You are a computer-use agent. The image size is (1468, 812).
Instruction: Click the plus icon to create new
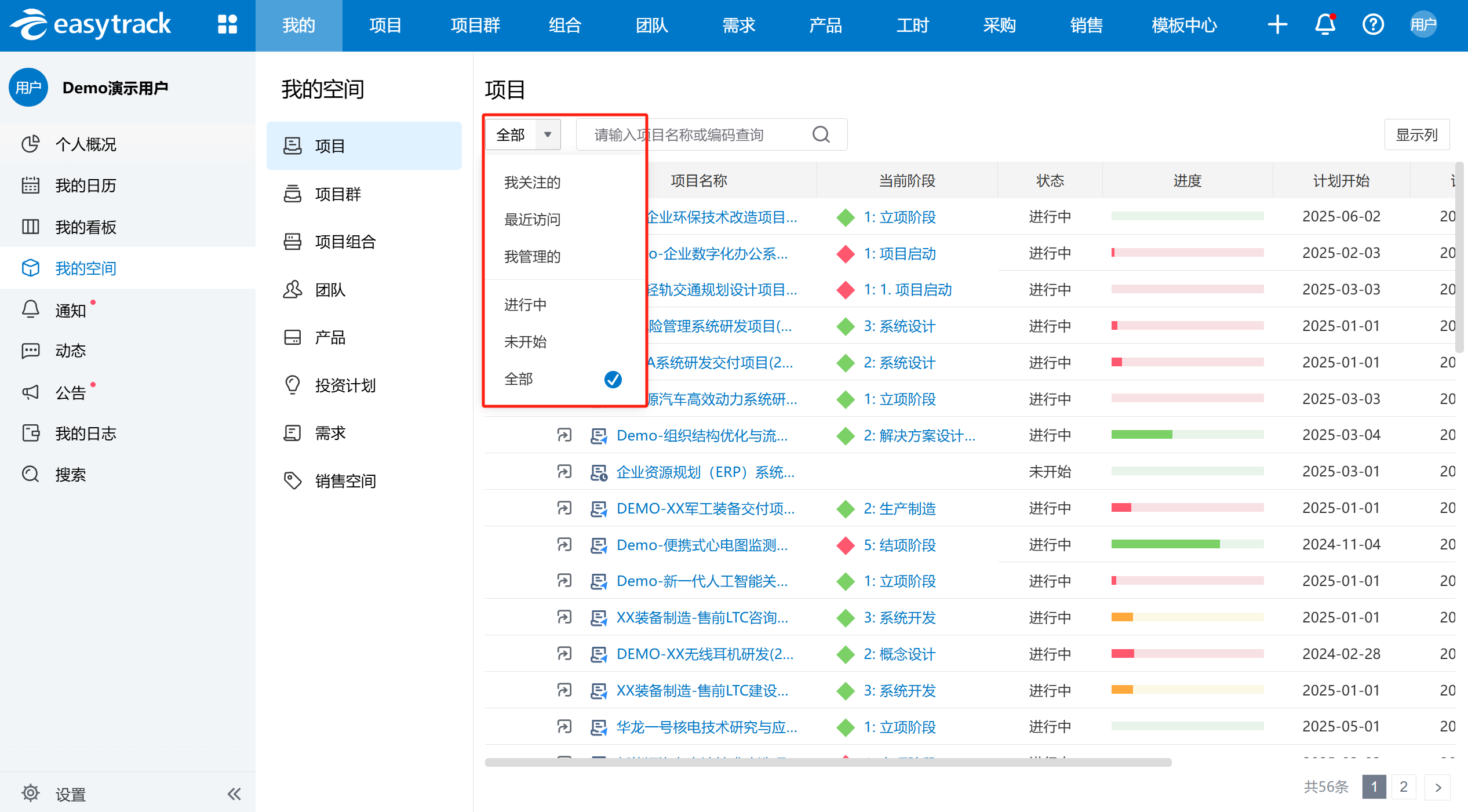click(1277, 25)
